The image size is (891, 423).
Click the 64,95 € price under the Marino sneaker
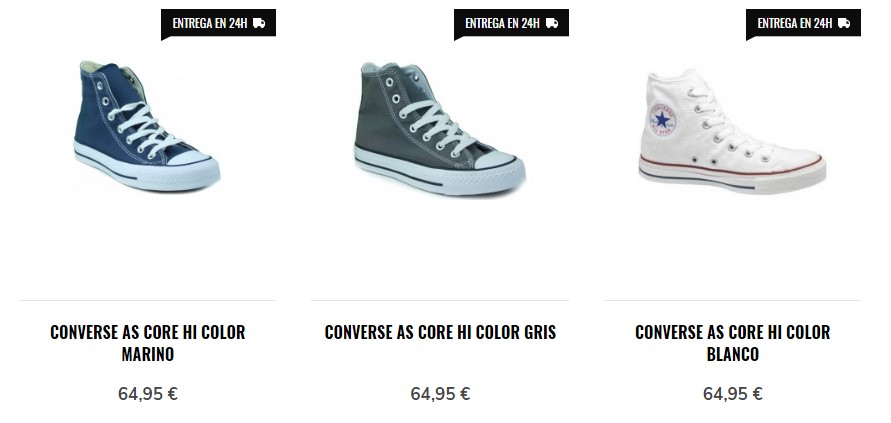148,393
